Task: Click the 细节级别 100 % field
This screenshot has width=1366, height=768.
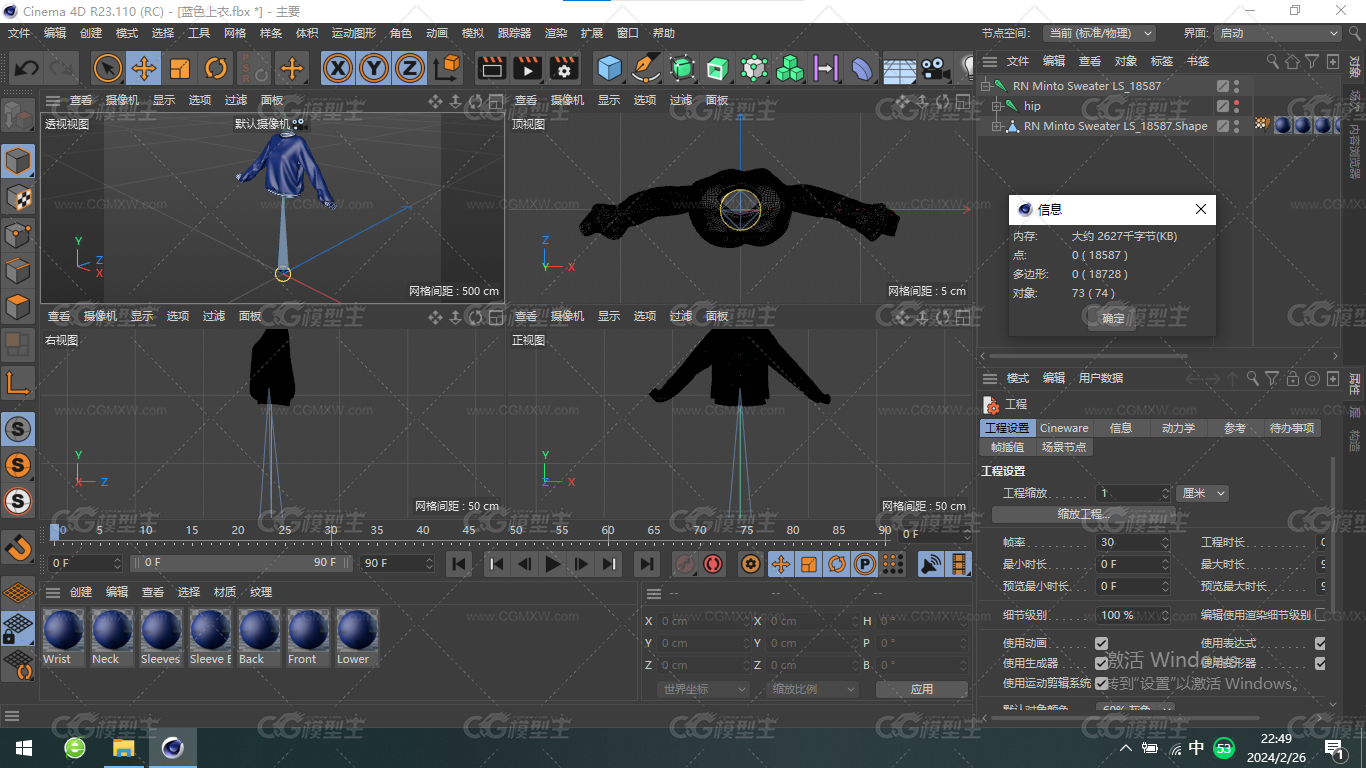Action: pos(1132,615)
